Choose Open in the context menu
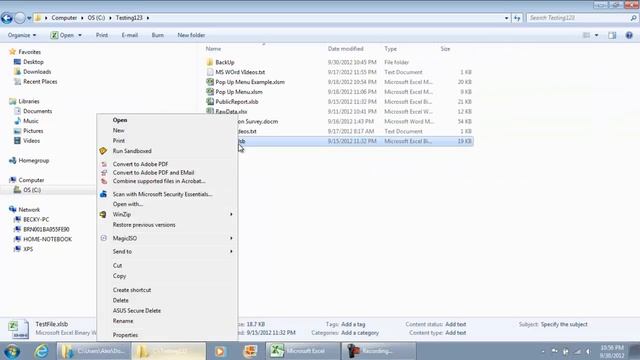 coord(120,120)
